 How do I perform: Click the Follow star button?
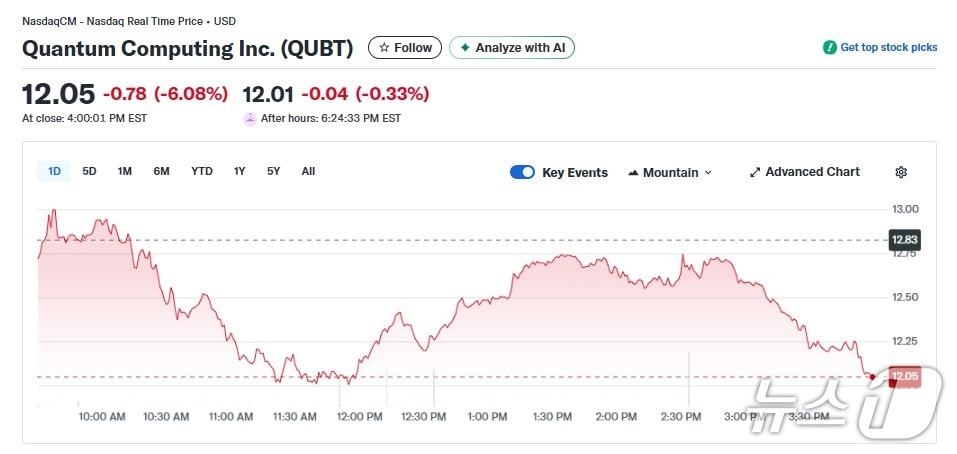click(x=405, y=47)
